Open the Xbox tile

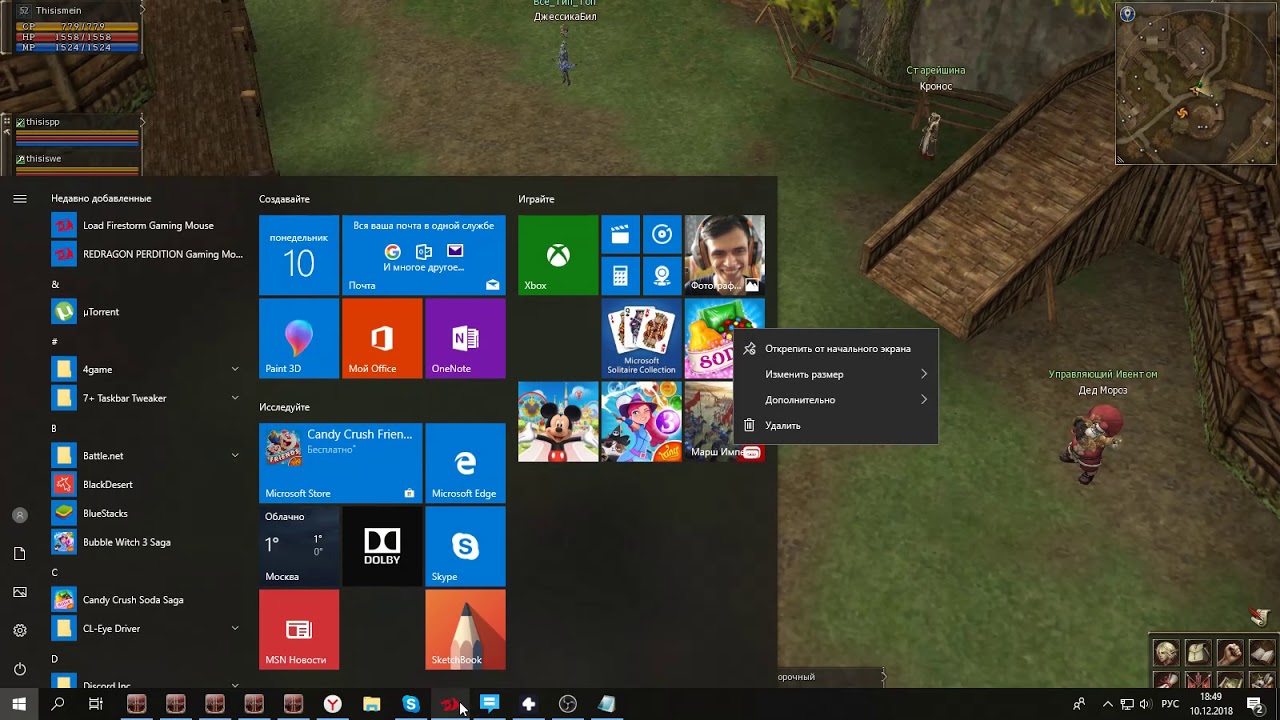(558, 255)
